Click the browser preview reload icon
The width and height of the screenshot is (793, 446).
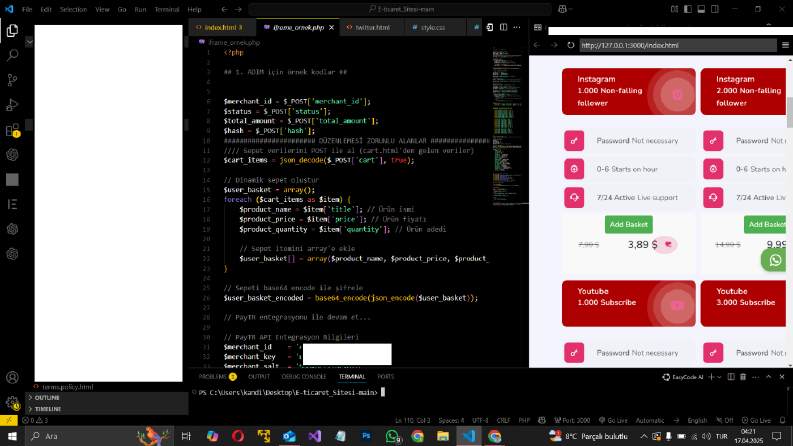tap(570, 45)
